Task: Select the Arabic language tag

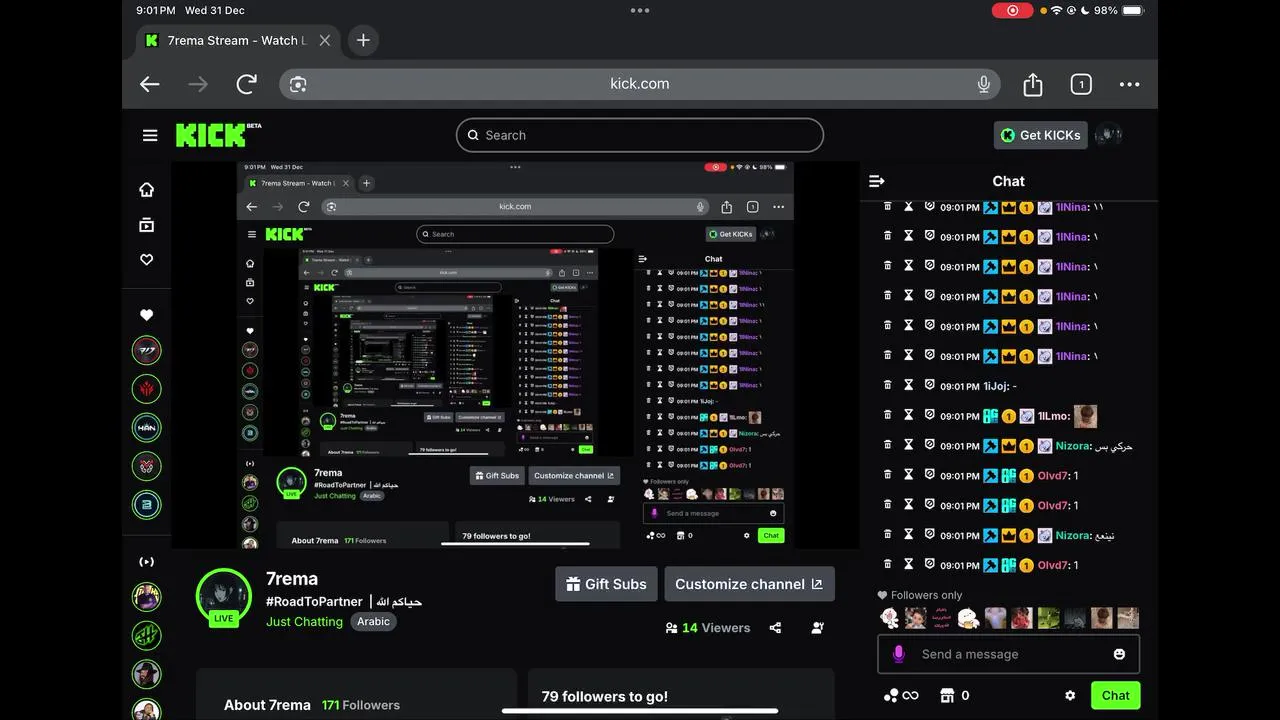Action: (x=373, y=621)
